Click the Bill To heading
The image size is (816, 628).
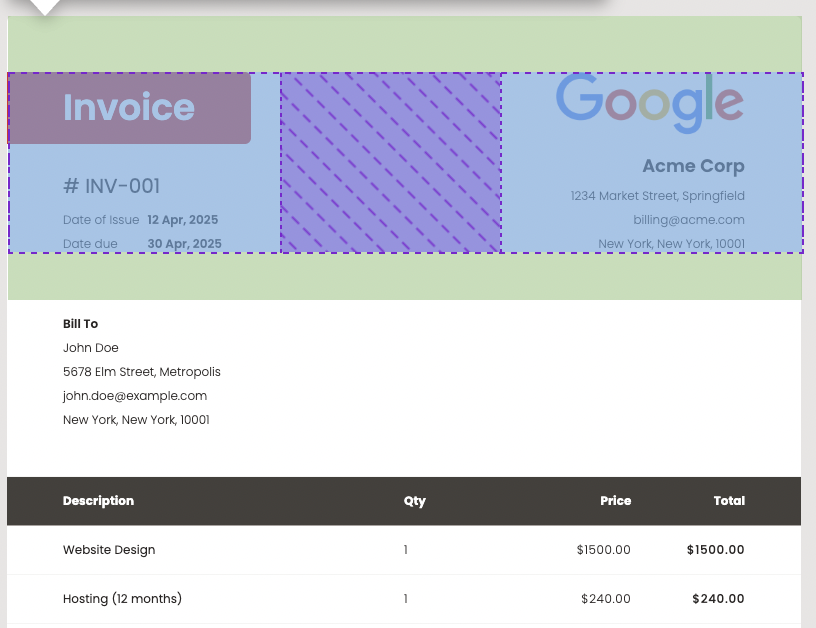(80, 324)
